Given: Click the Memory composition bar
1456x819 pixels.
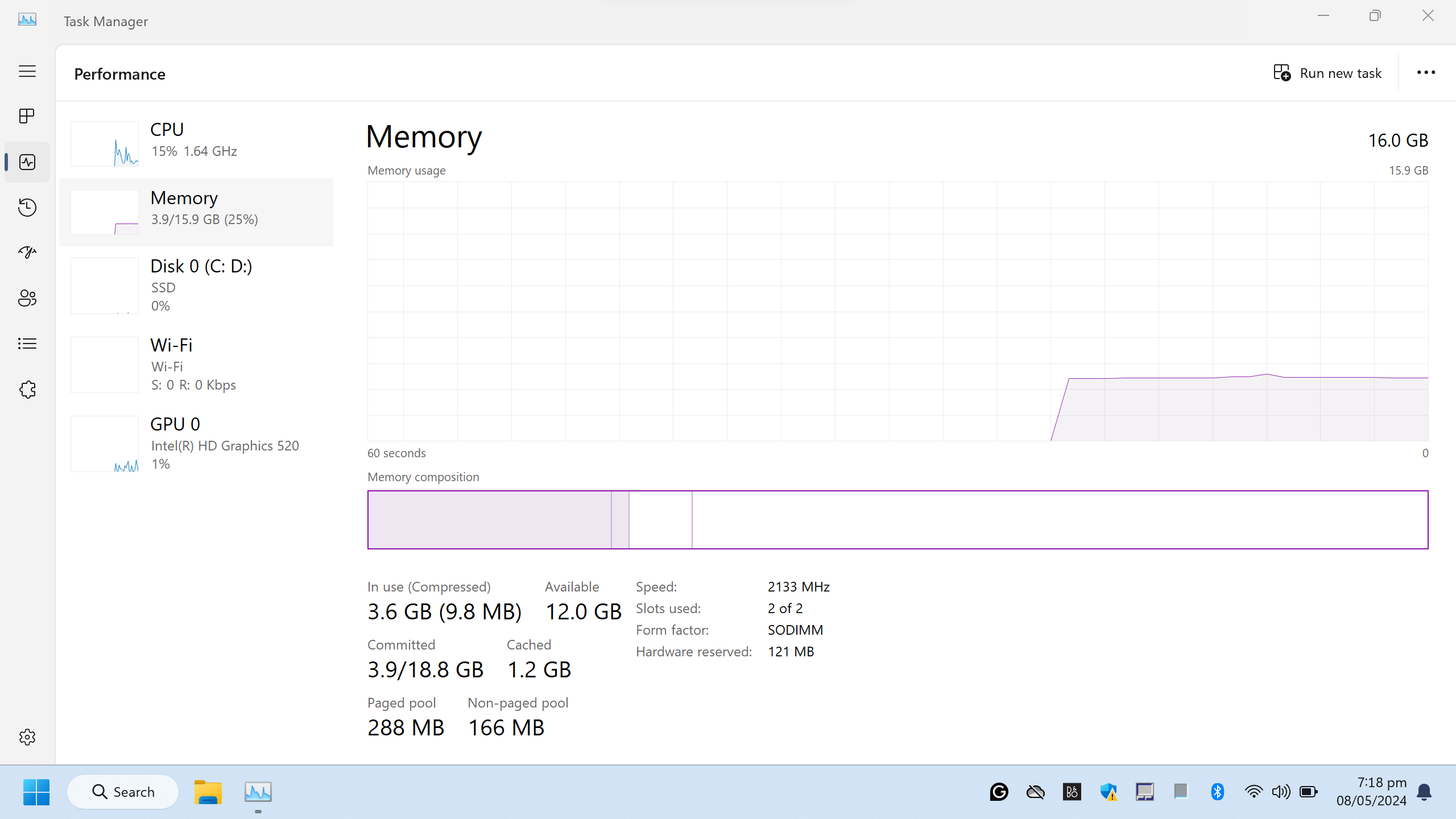Looking at the screenshot, I should point(897,520).
